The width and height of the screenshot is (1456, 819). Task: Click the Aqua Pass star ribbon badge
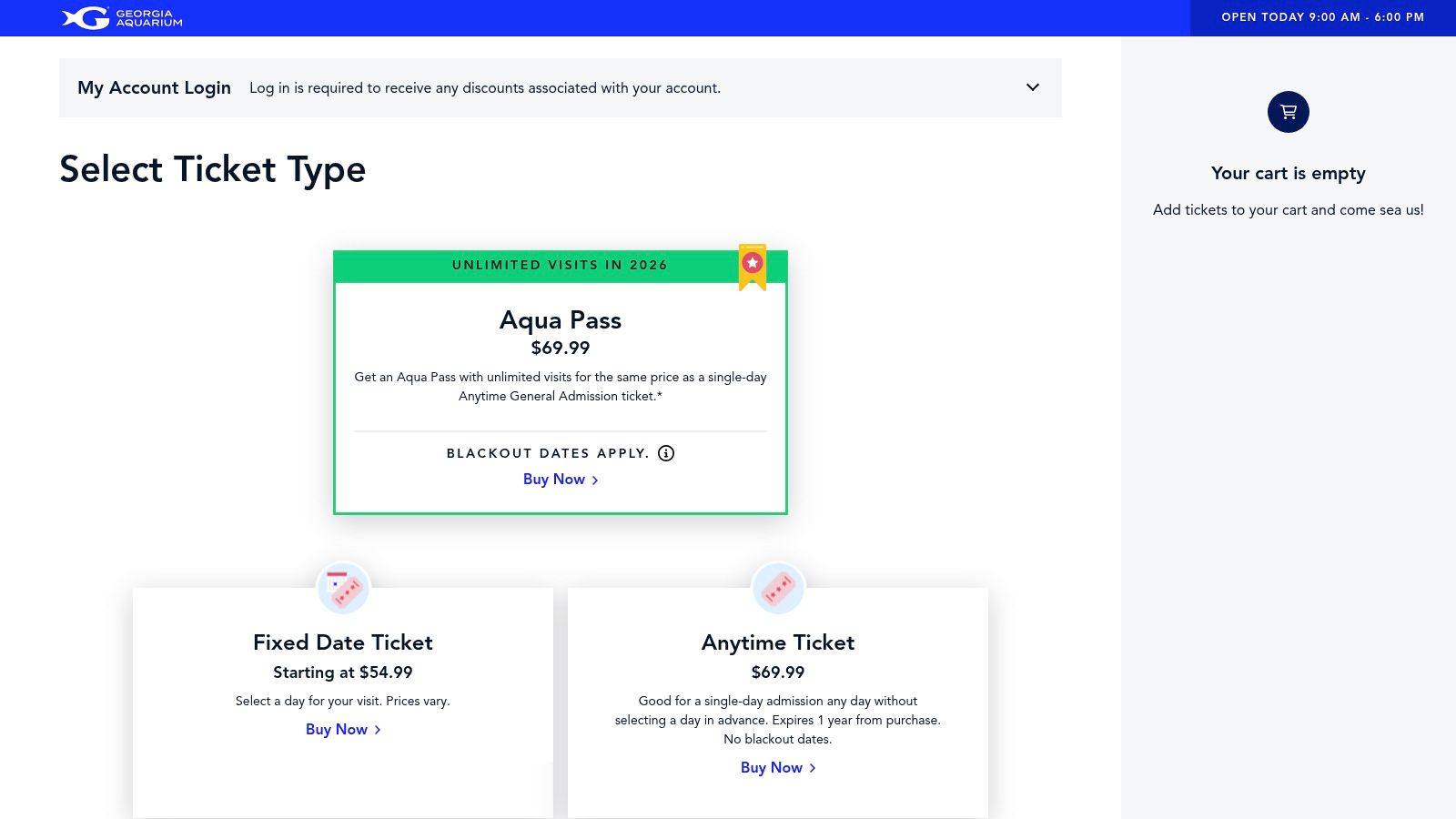(753, 266)
